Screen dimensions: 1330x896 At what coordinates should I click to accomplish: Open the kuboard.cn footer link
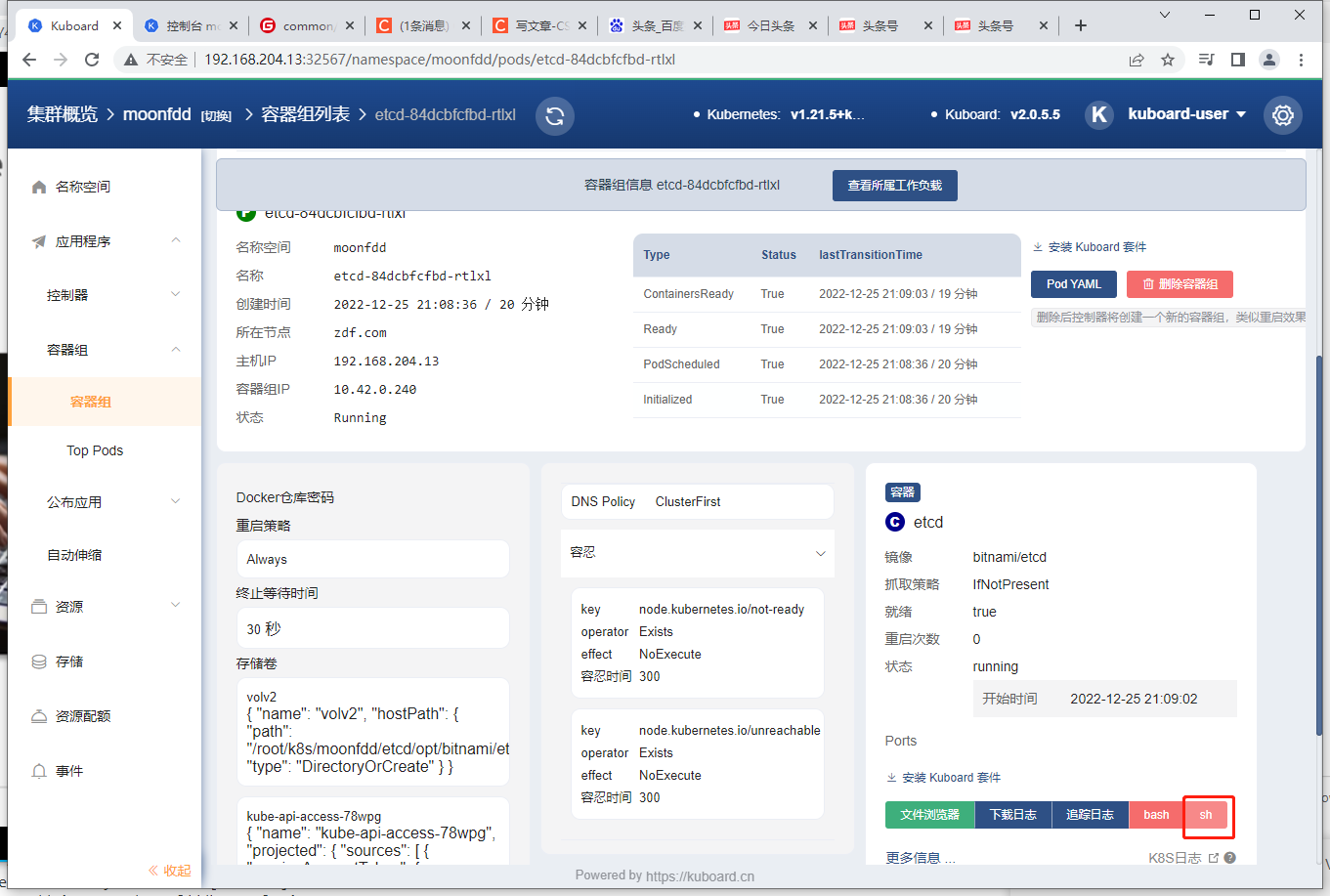coord(700,876)
